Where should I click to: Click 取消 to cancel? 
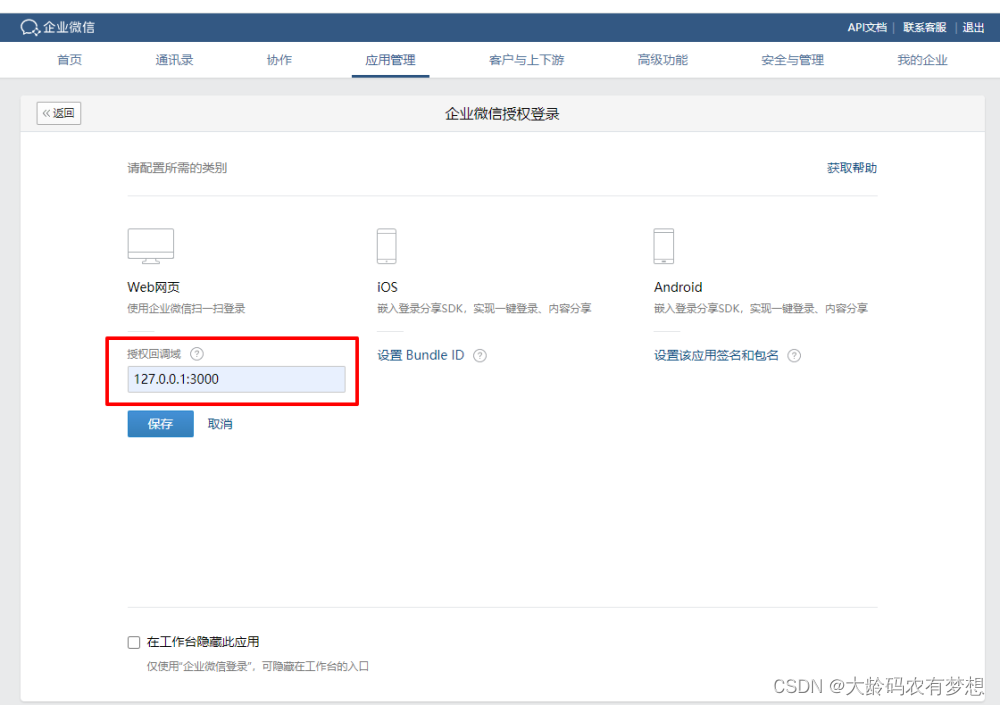pos(220,424)
